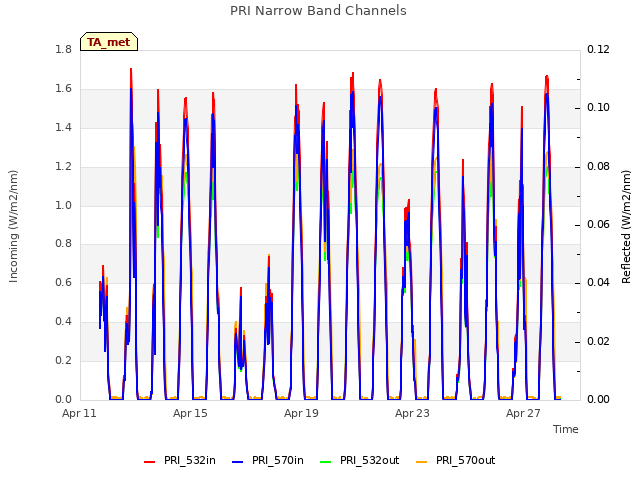Click the orange PRI_570out legend swatch
Viewport: 640px width, 480px height.
pos(422,462)
